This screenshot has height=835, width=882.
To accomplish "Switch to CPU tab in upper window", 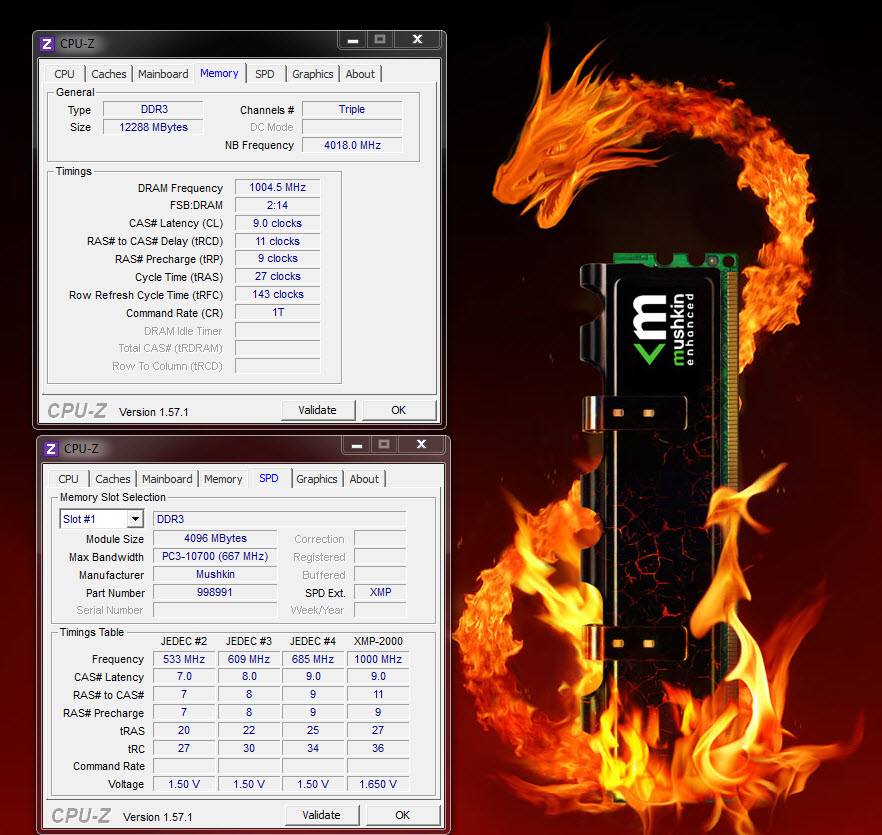I will [64, 74].
